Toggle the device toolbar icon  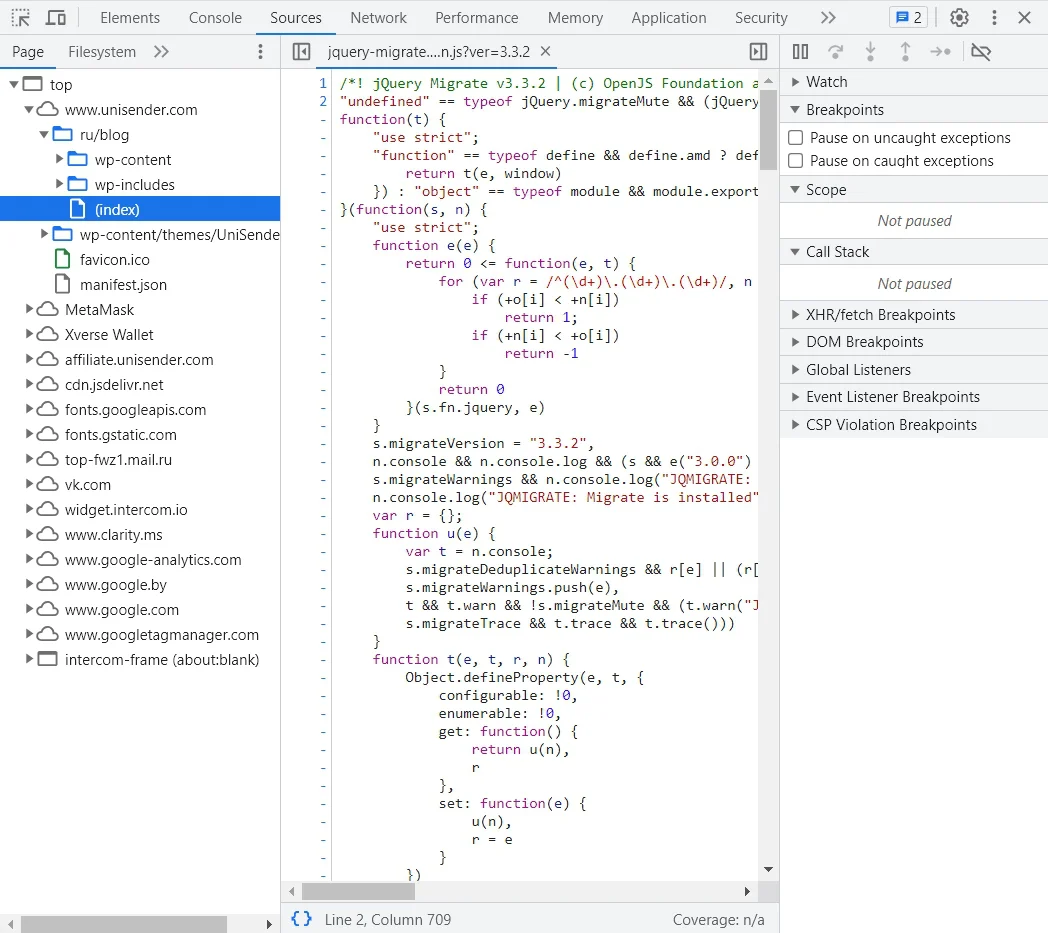click(56, 18)
